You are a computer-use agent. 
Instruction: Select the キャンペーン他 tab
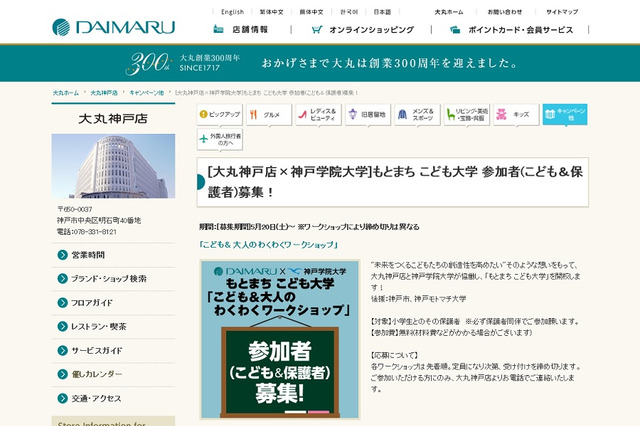565,115
